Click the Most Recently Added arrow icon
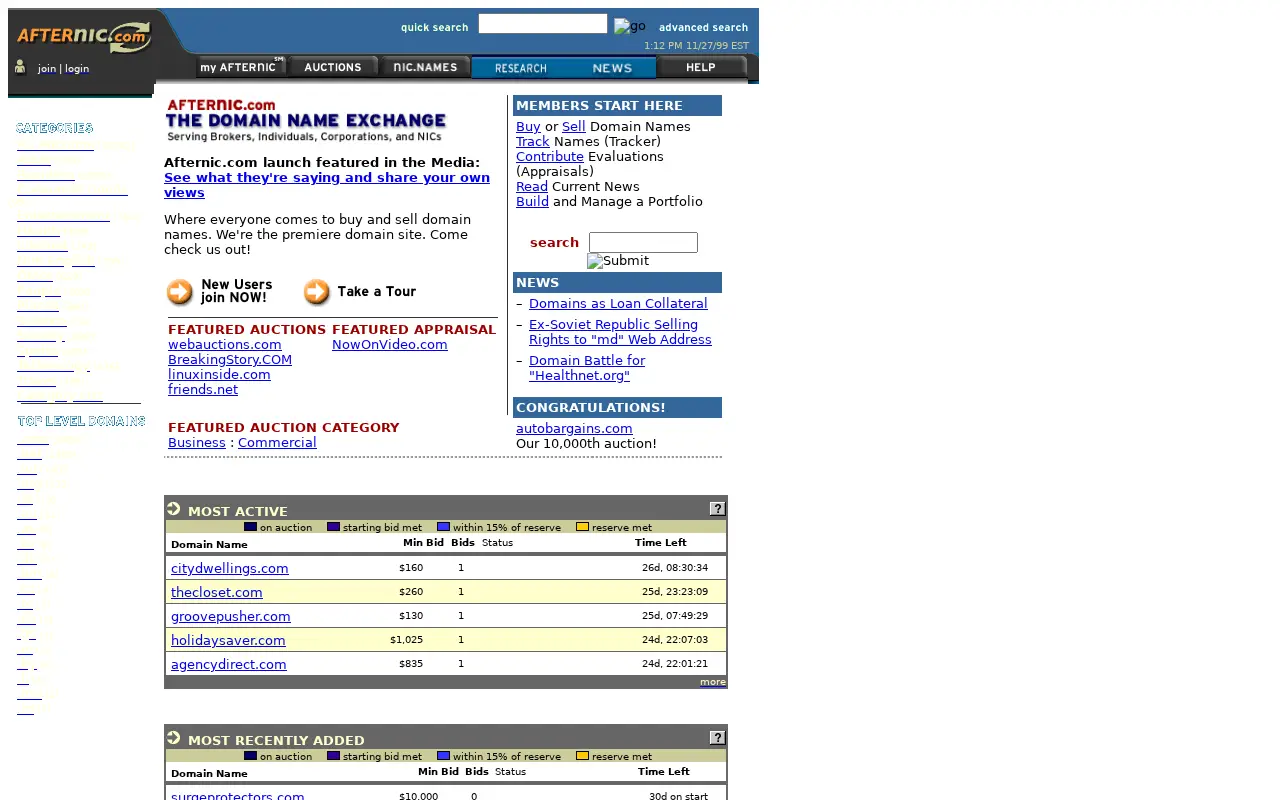This screenshot has height=800, width=1280. (174, 738)
